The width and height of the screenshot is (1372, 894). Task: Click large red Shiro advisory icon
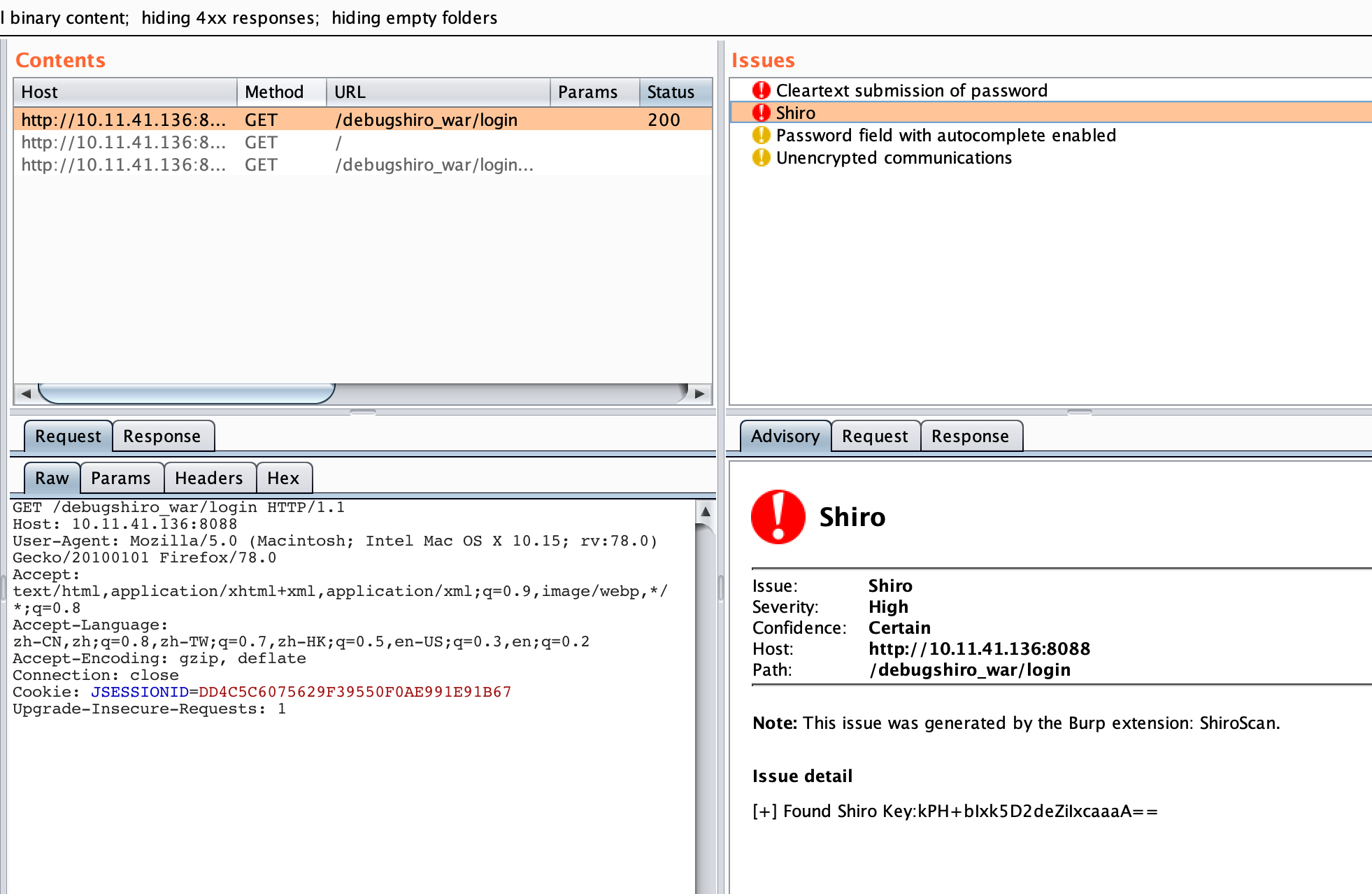click(x=778, y=517)
